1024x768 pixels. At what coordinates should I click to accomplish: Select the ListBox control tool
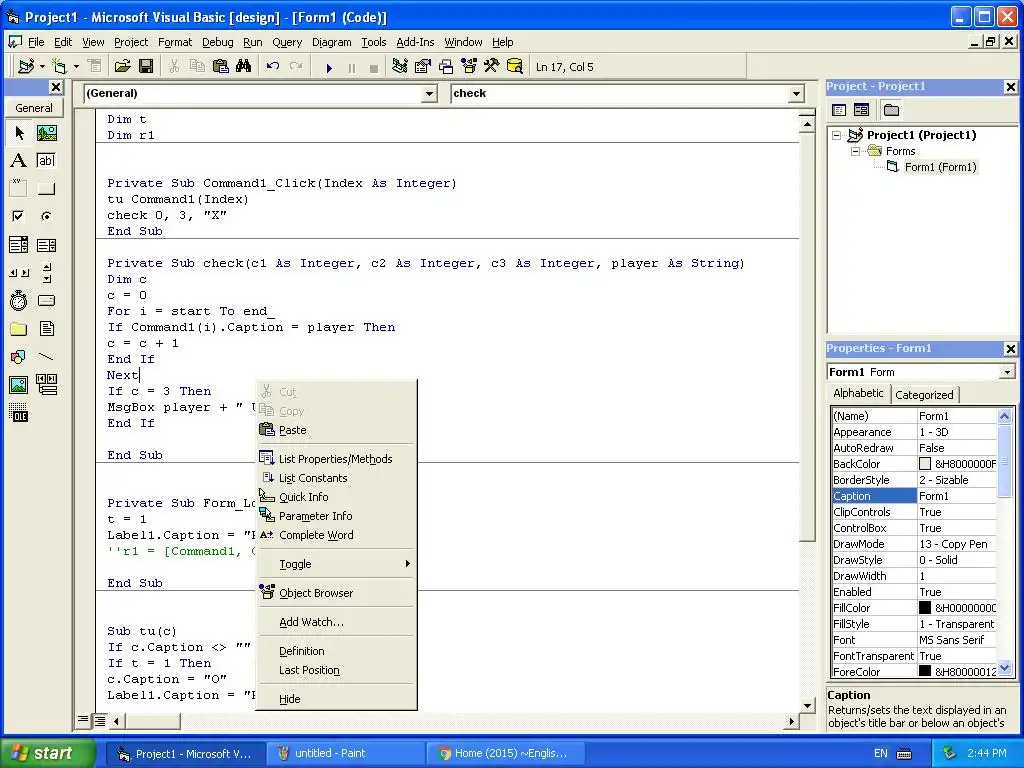coord(46,245)
